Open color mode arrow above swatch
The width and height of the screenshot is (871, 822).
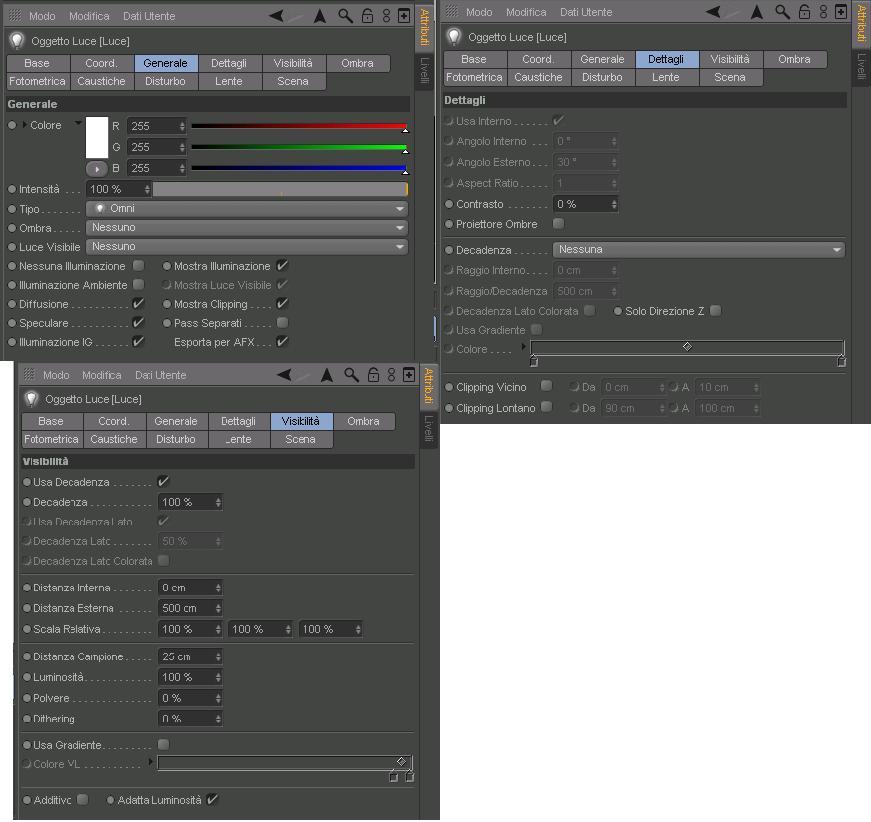(x=78, y=123)
